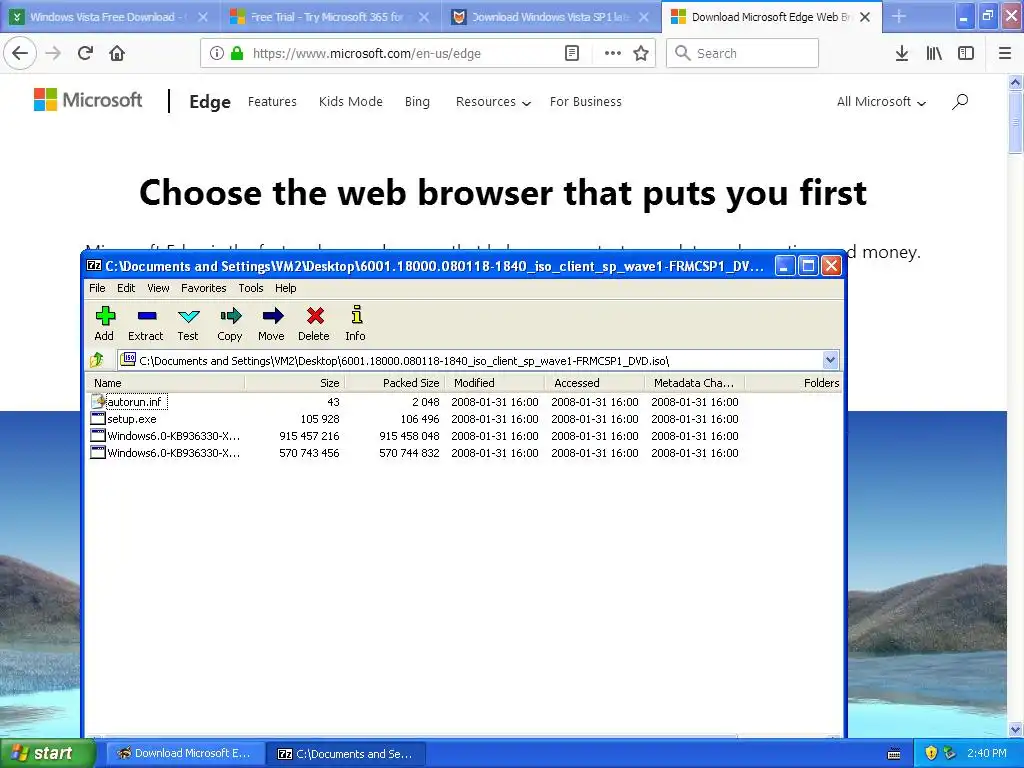The width and height of the screenshot is (1024, 768).
Task: Click the Windows start button
Action: click(47, 753)
